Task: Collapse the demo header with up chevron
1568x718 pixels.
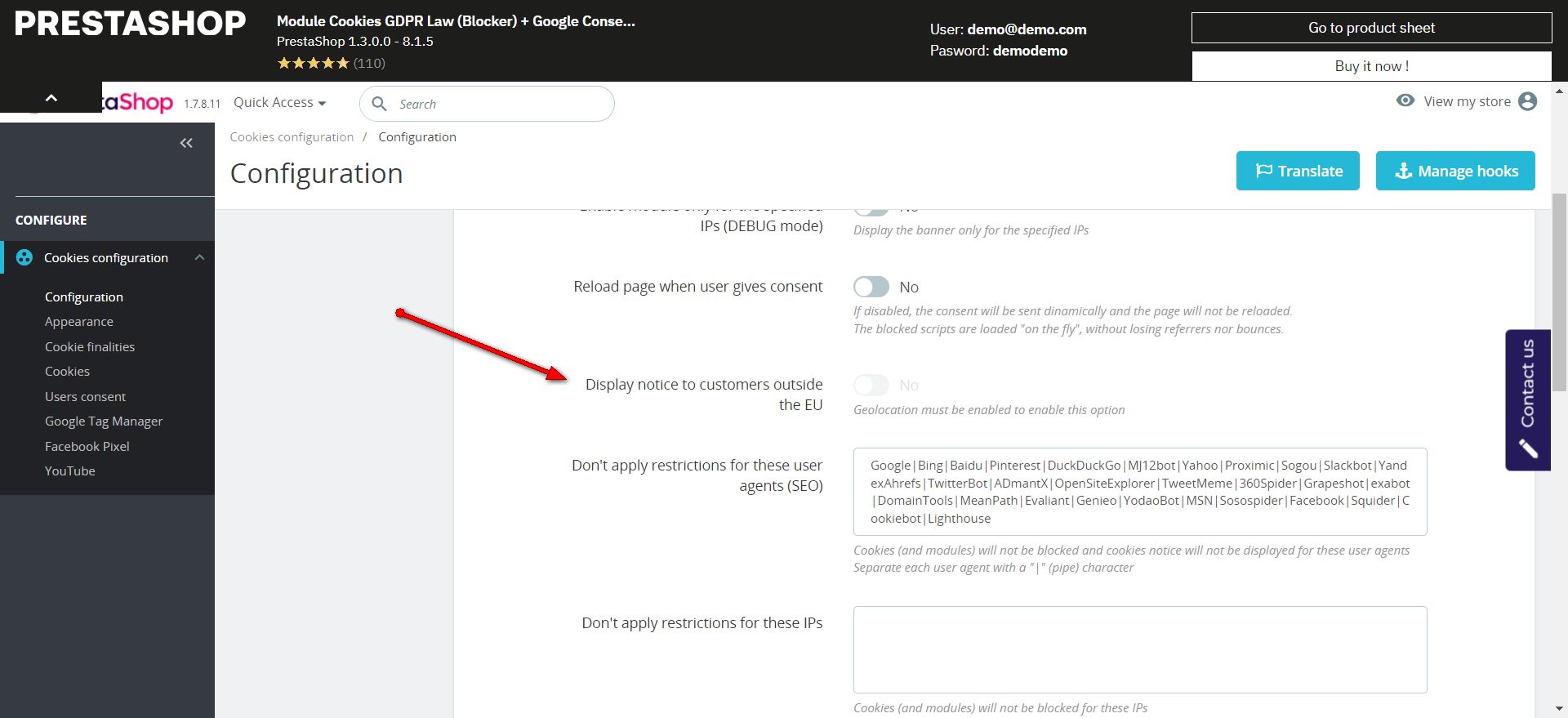Action: pyautogui.click(x=51, y=98)
